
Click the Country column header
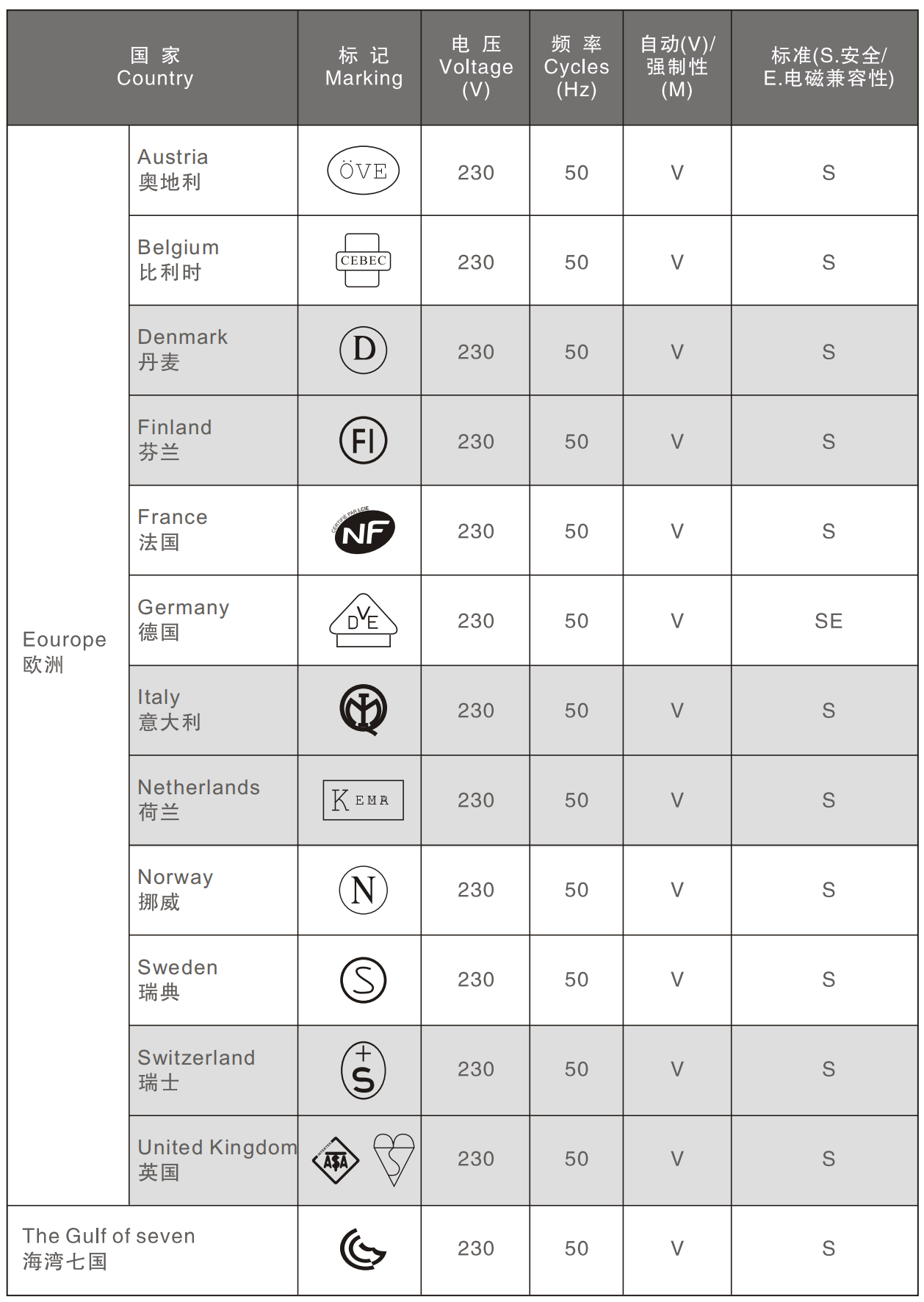coord(155,67)
